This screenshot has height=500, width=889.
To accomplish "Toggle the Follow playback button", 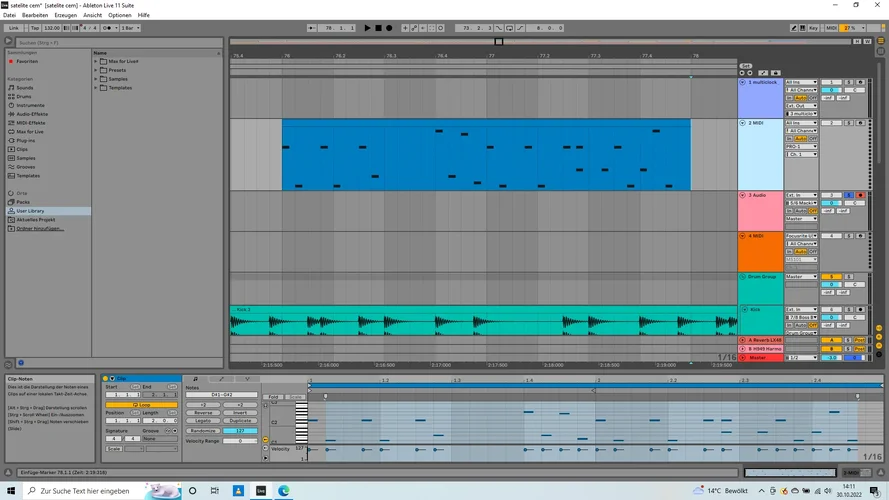I will point(311,28).
